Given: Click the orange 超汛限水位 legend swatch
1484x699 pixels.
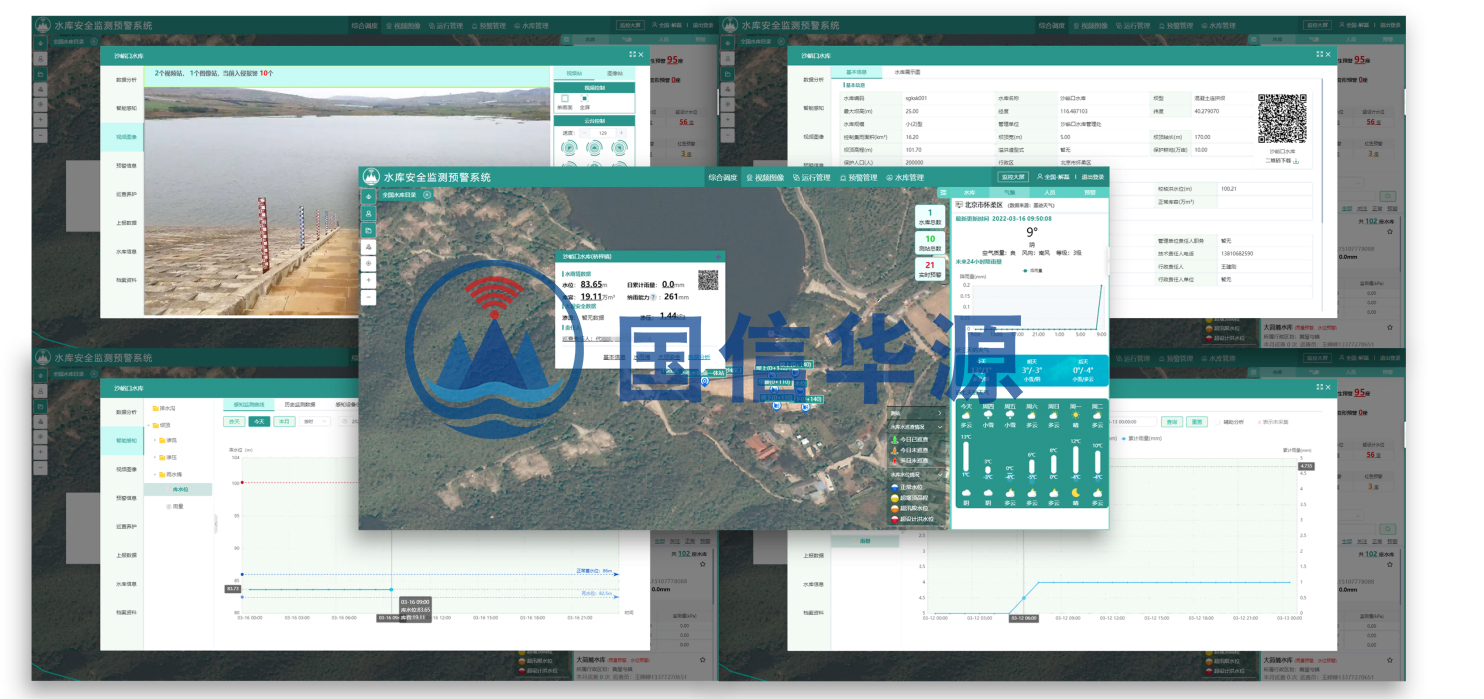Looking at the screenshot, I should [x=894, y=508].
